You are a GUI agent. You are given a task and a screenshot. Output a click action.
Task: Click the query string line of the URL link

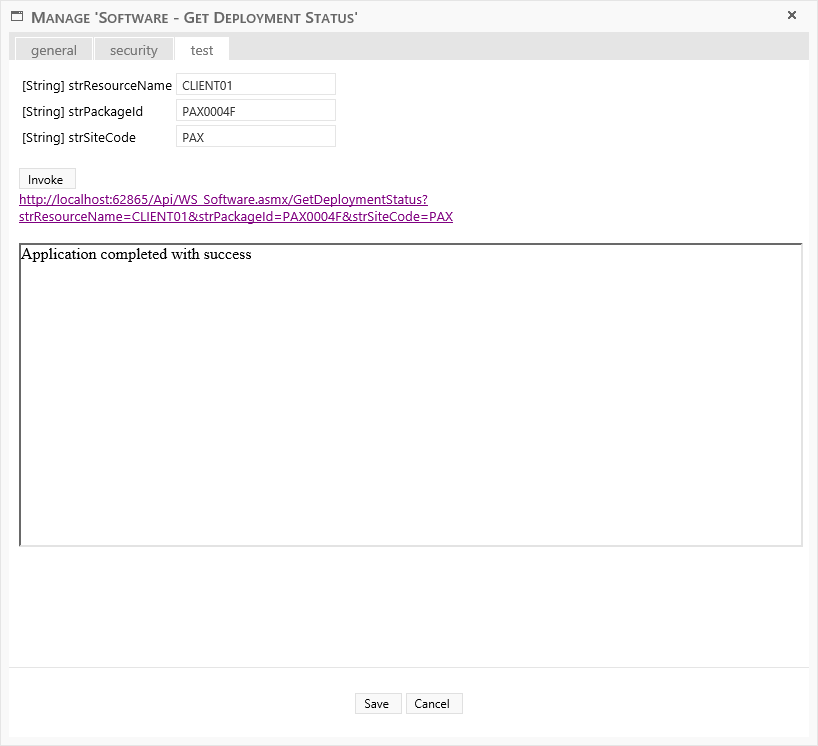[235, 217]
